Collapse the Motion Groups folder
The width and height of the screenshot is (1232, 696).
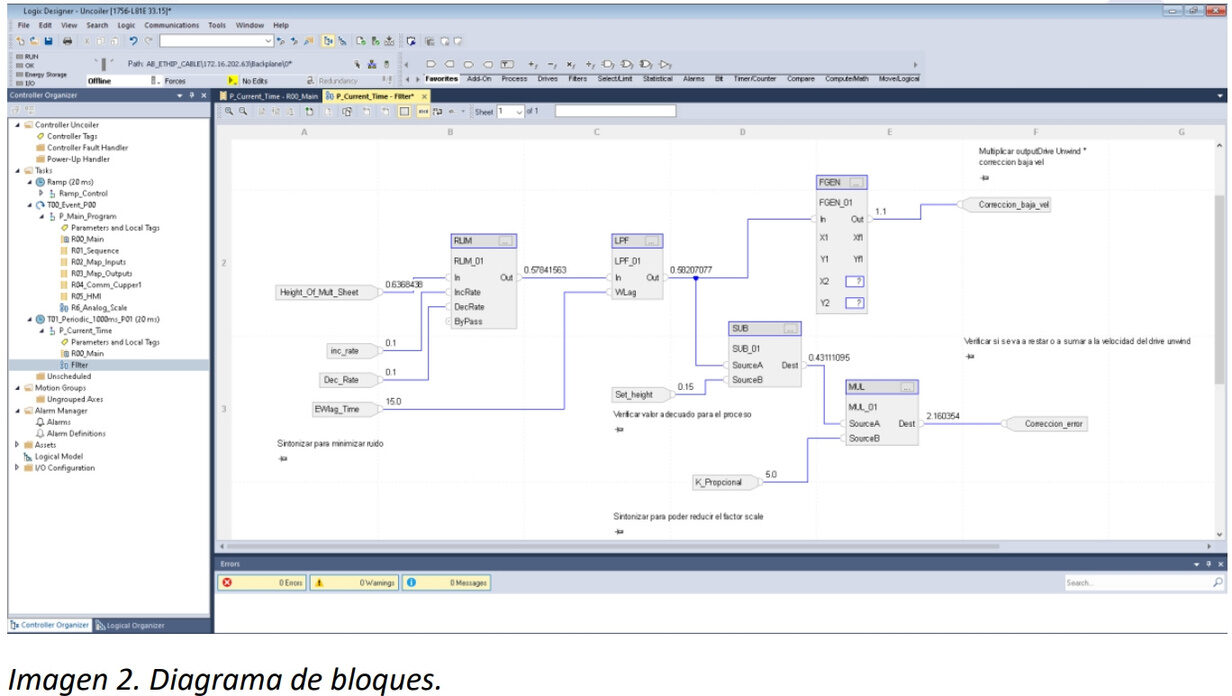(16, 388)
